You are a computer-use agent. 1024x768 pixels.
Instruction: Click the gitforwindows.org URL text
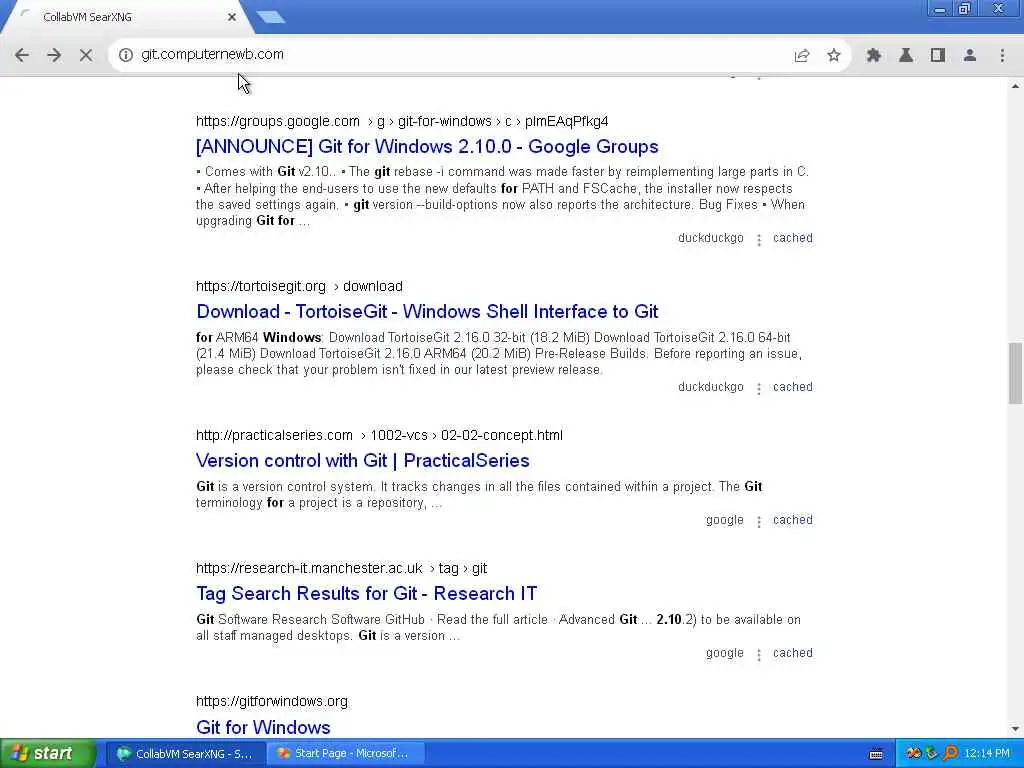272,701
